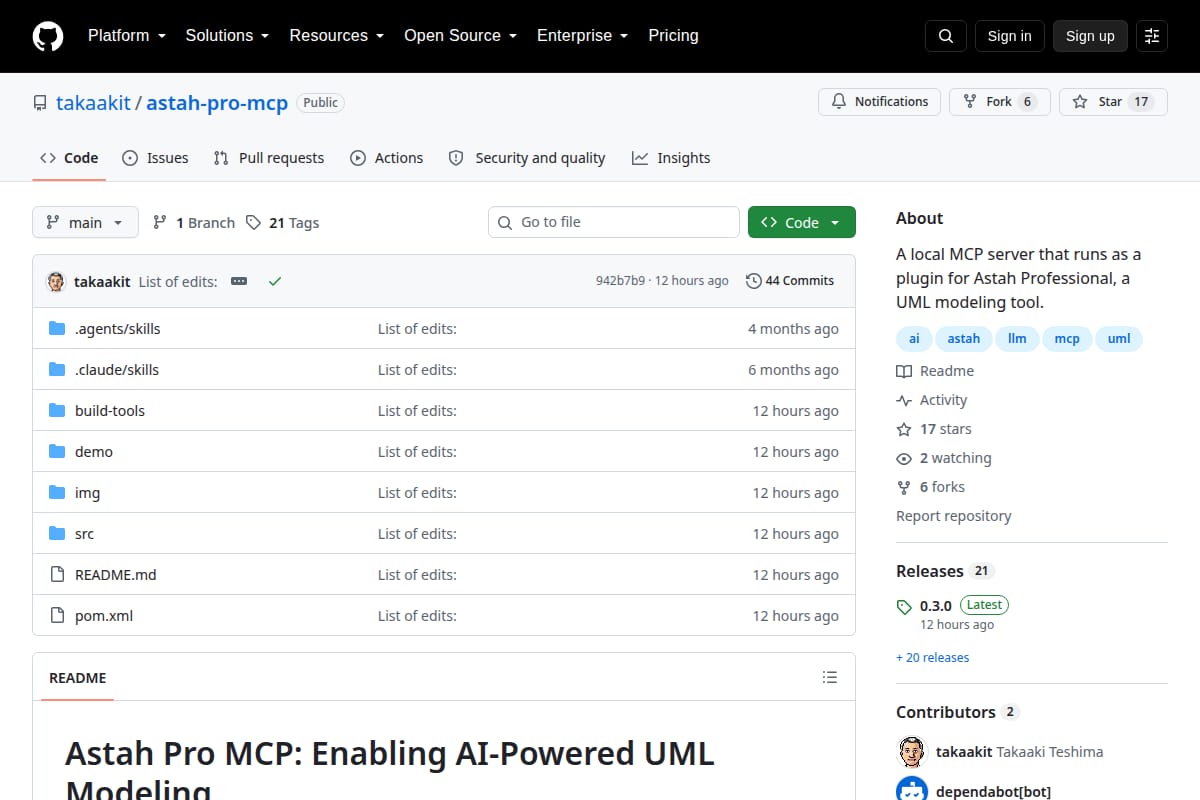
Task: Click the build-tools folder icon
Action: [x=57, y=411]
